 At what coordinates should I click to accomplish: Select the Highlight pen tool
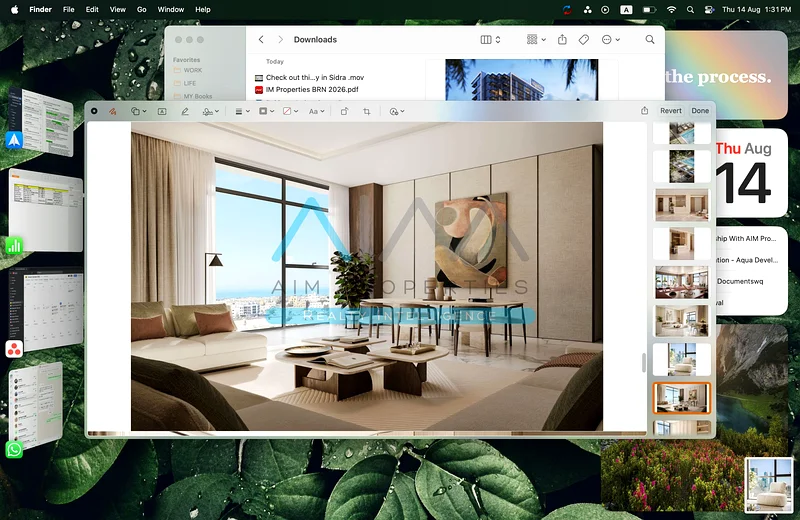coord(185,111)
